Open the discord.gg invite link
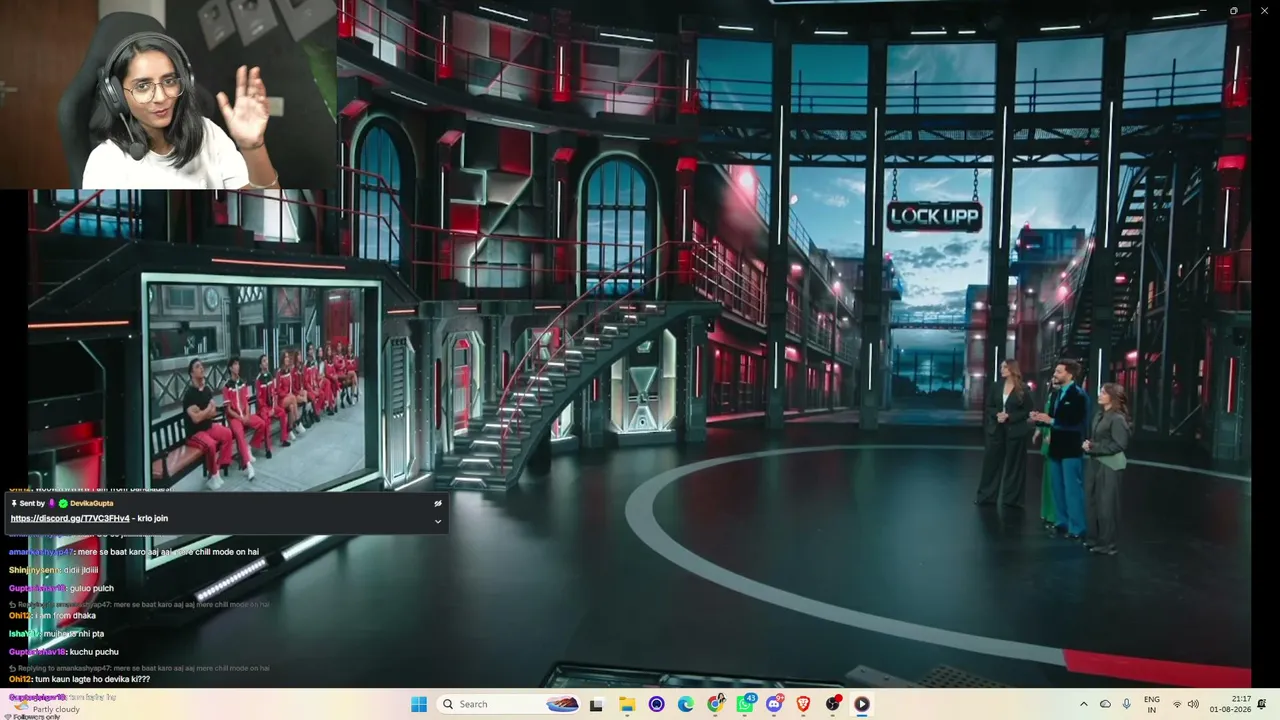The image size is (1280, 720). point(70,518)
